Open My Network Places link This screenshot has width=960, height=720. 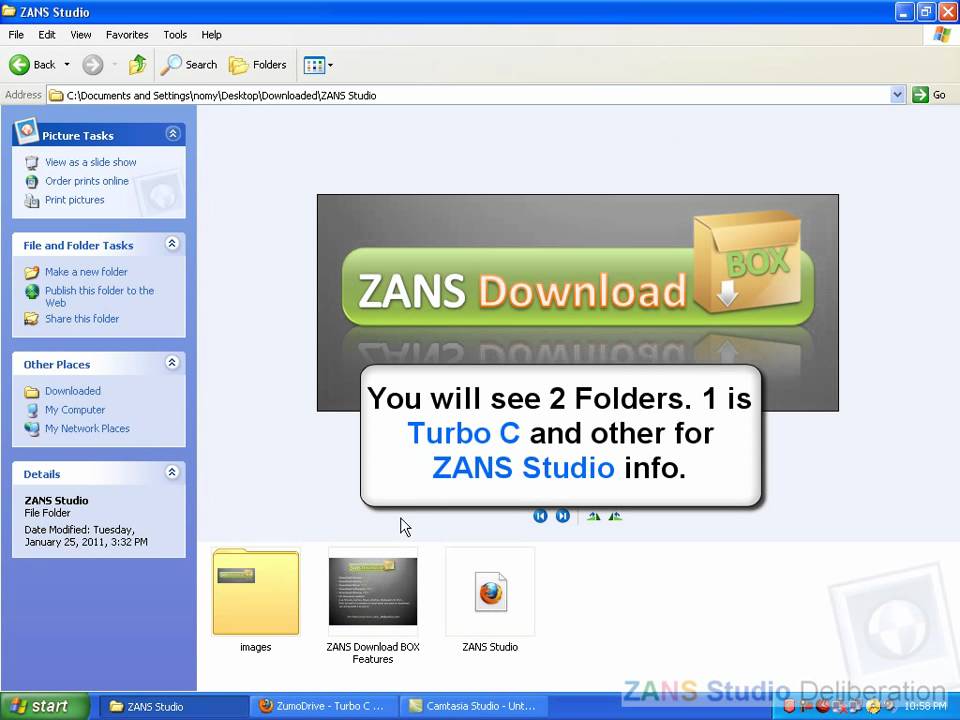pos(88,429)
